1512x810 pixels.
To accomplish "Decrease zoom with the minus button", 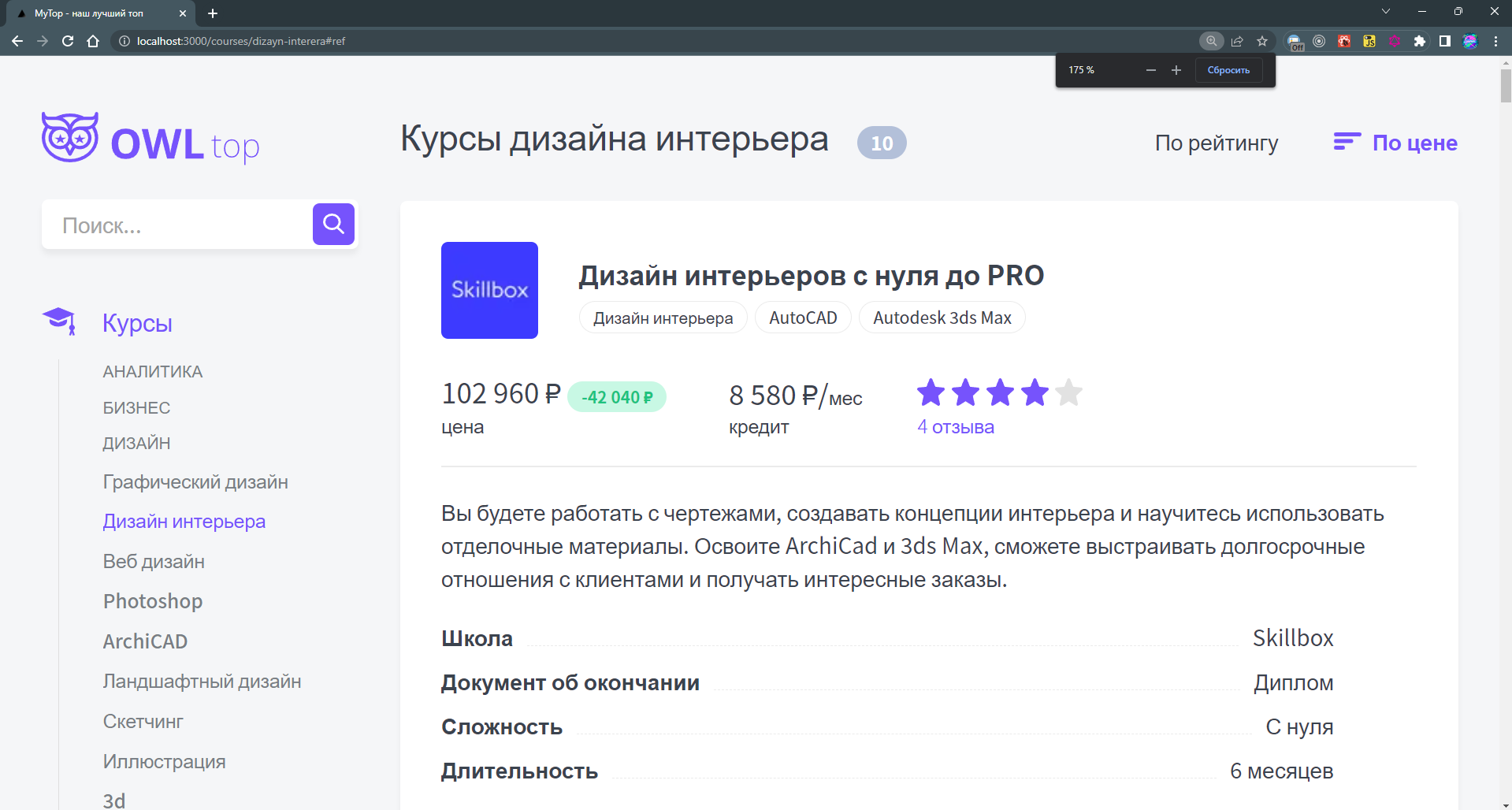I will coord(1151,70).
